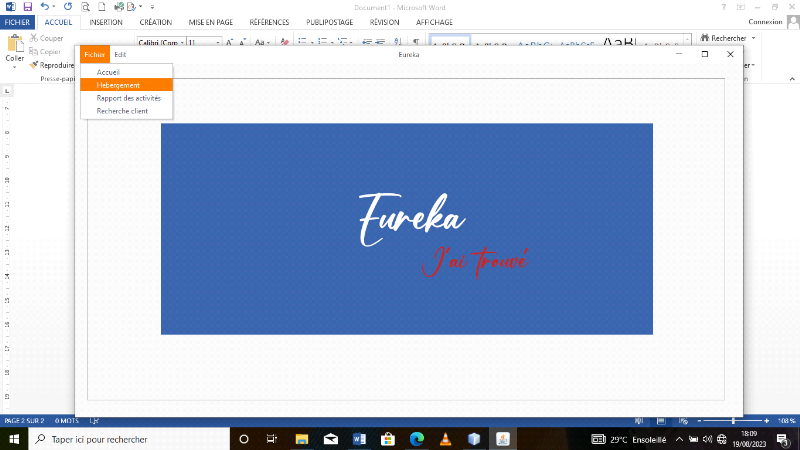This screenshot has width=800, height=450.
Task: Expand the Rechercher dropdown arrow
Action: [754, 38]
